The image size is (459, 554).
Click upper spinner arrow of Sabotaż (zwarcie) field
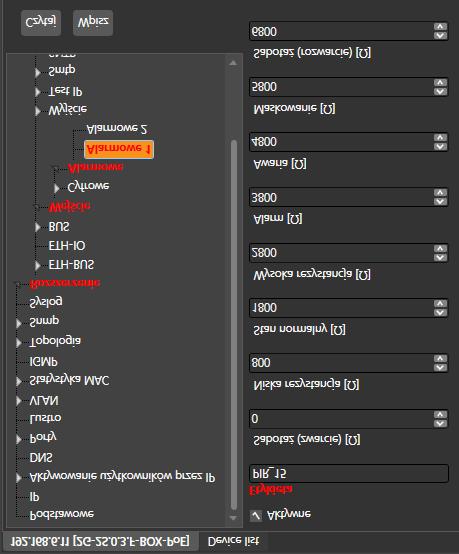[440, 414]
